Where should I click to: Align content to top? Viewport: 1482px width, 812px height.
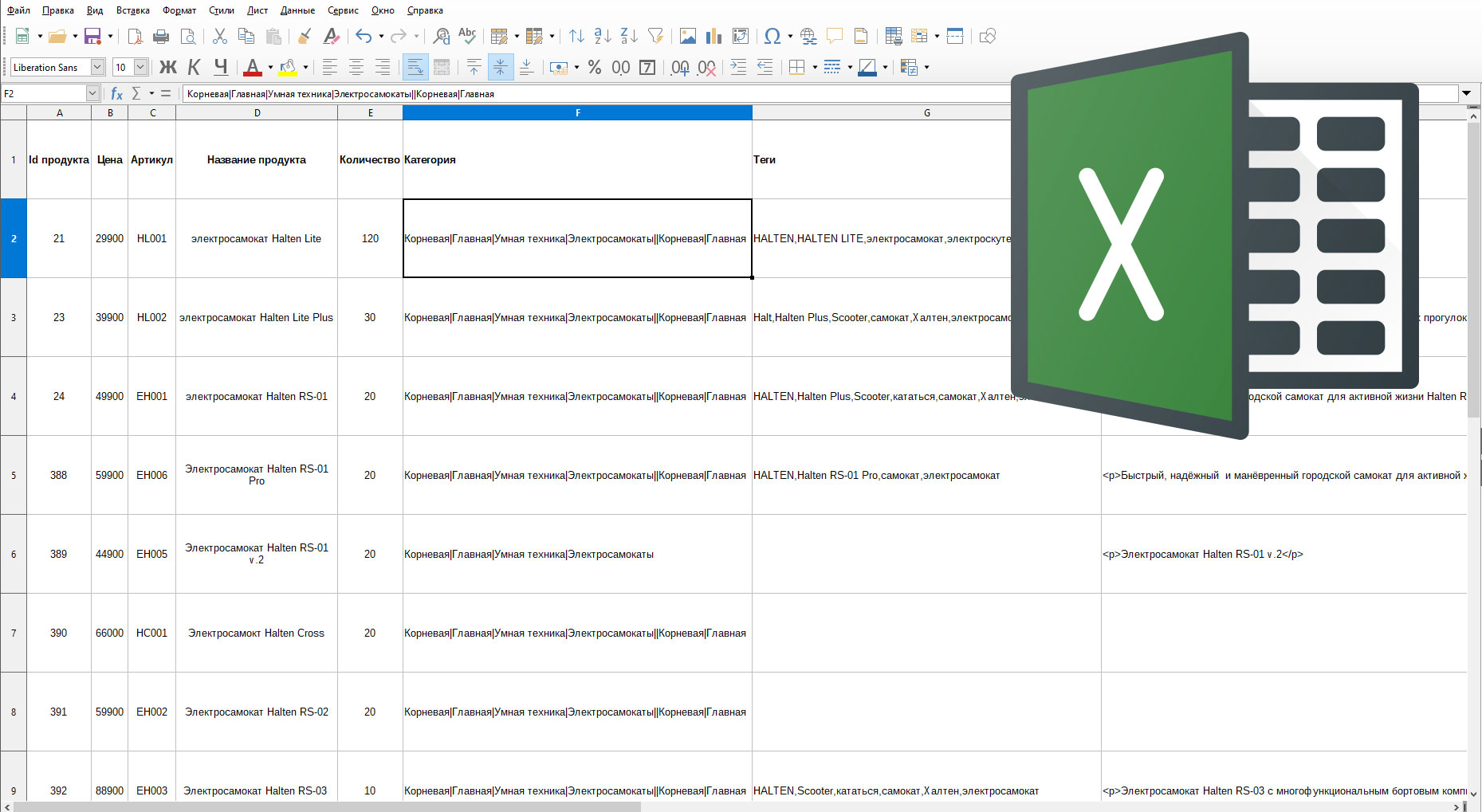pos(474,67)
